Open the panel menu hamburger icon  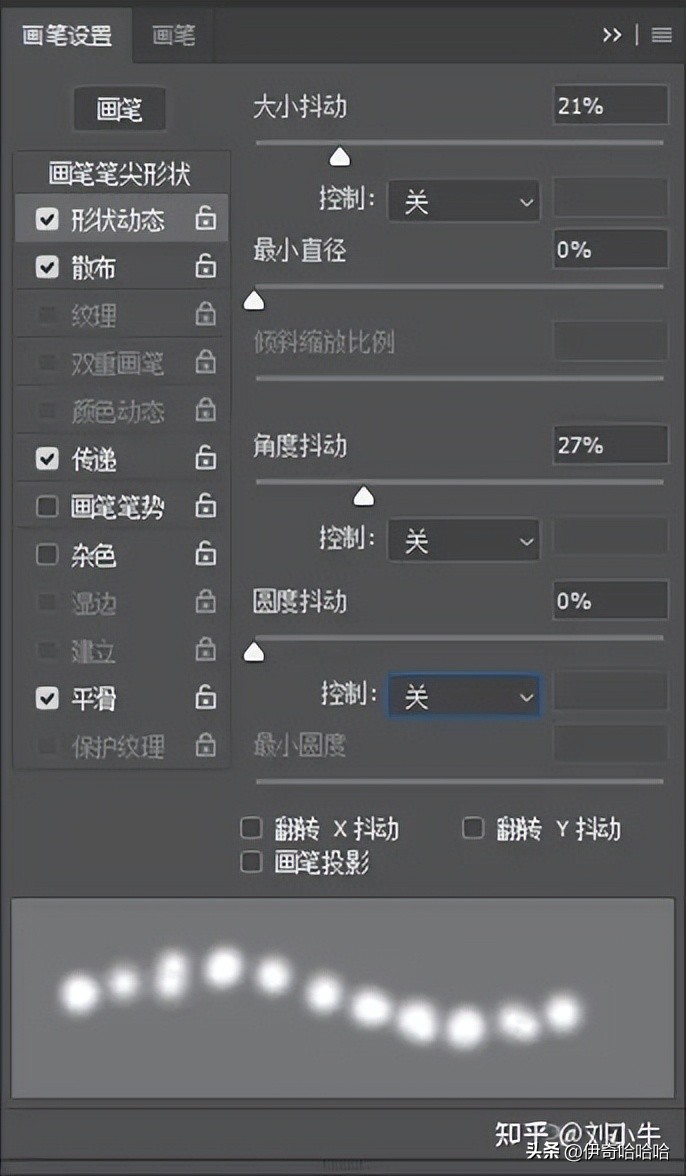tap(661, 35)
